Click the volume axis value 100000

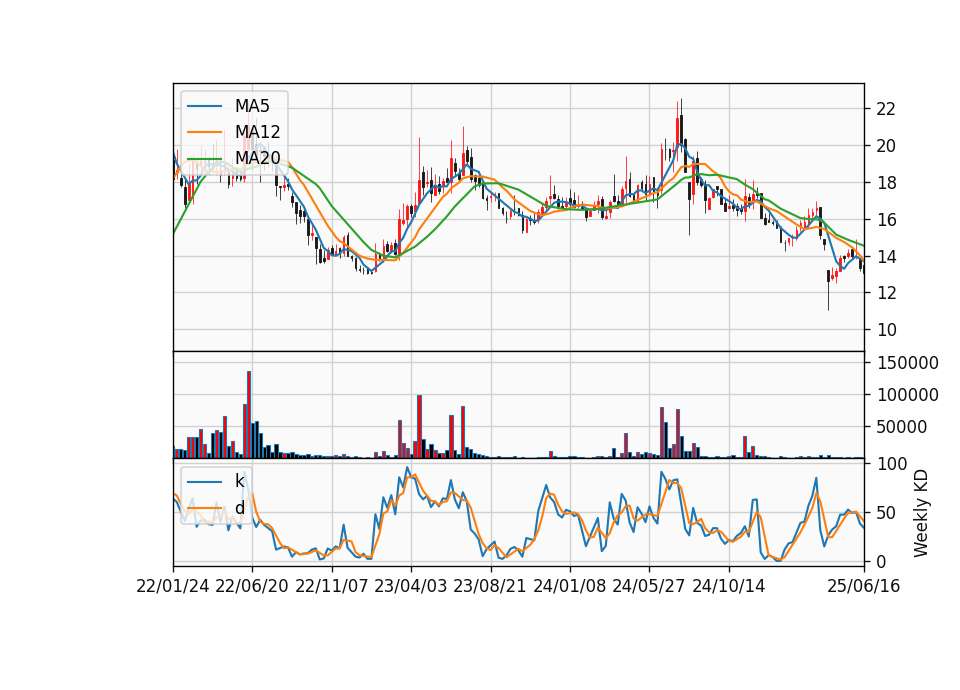(x=907, y=395)
